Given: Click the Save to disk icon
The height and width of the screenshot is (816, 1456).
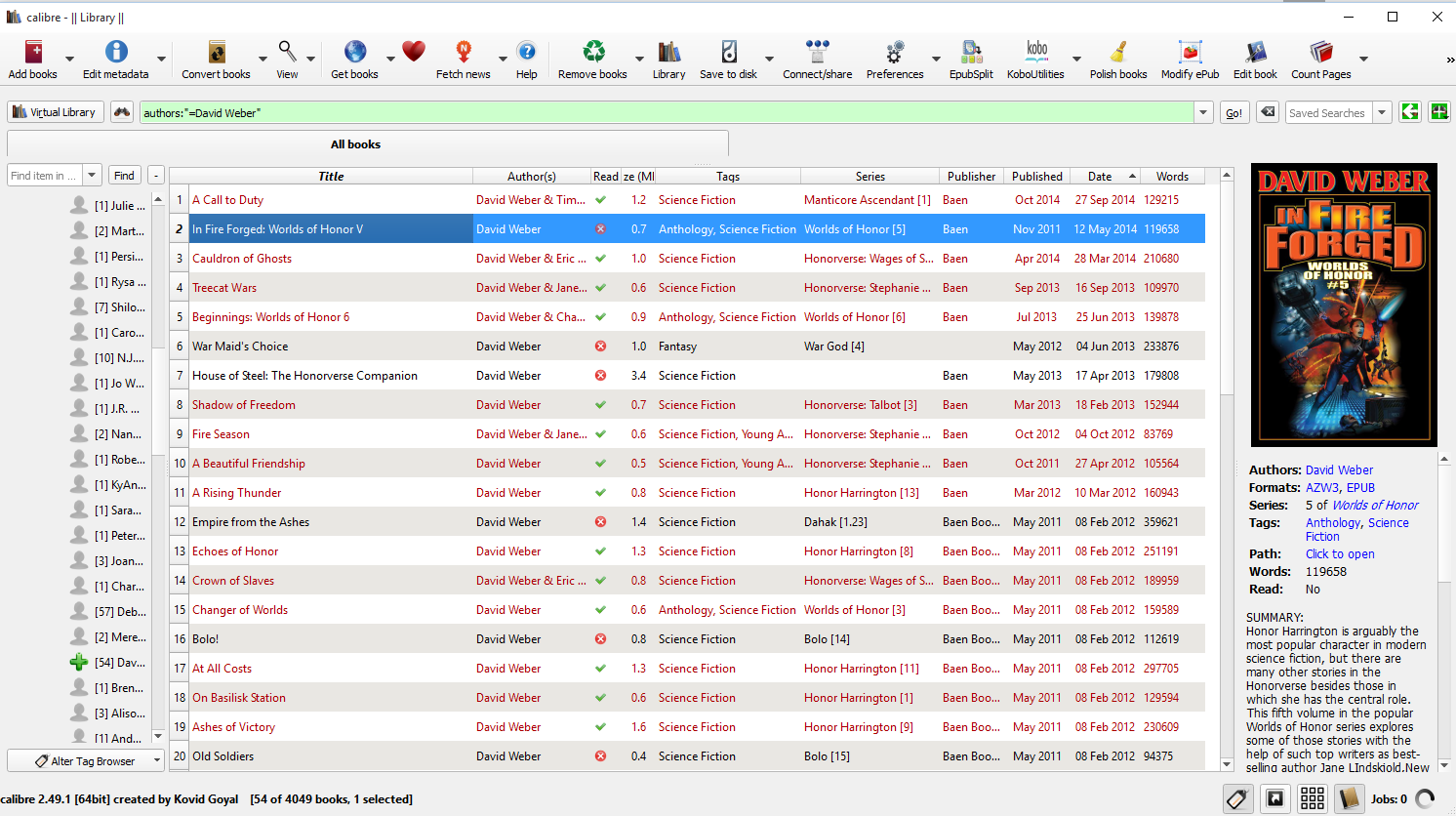Looking at the screenshot, I should (x=728, y=53).
